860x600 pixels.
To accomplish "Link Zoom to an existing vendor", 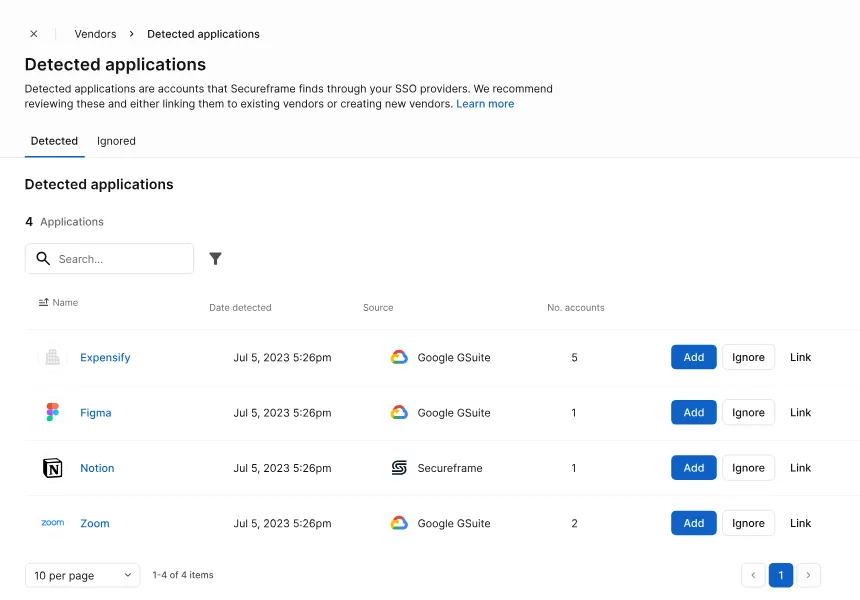I will 800,523.
